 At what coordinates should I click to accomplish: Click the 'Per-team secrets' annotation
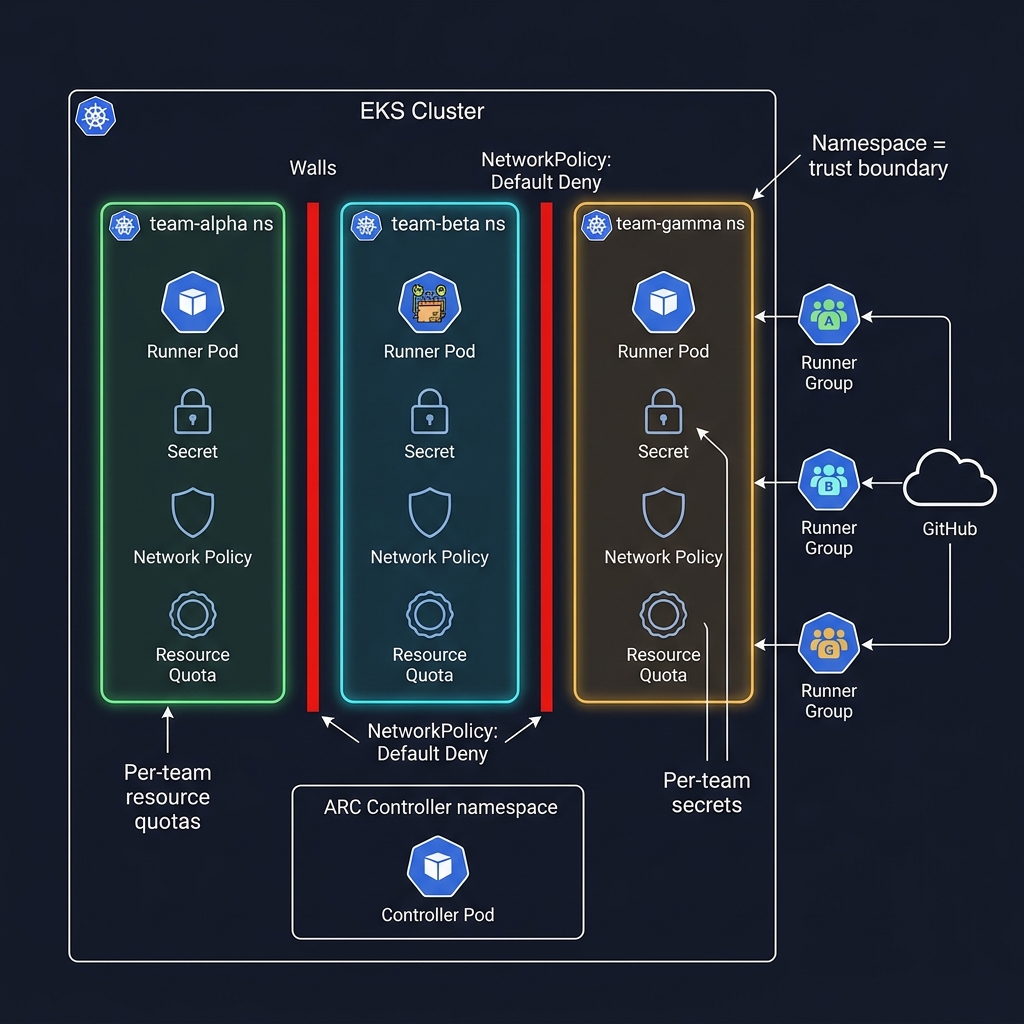click(707, 793)
